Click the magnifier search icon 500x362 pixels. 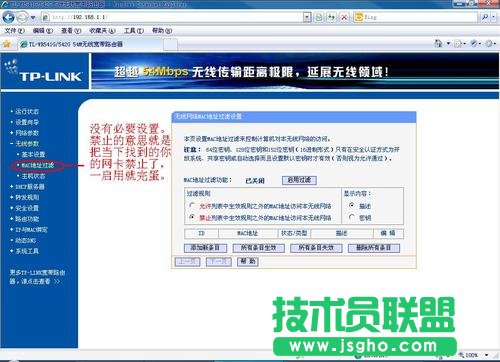(485, 17)
